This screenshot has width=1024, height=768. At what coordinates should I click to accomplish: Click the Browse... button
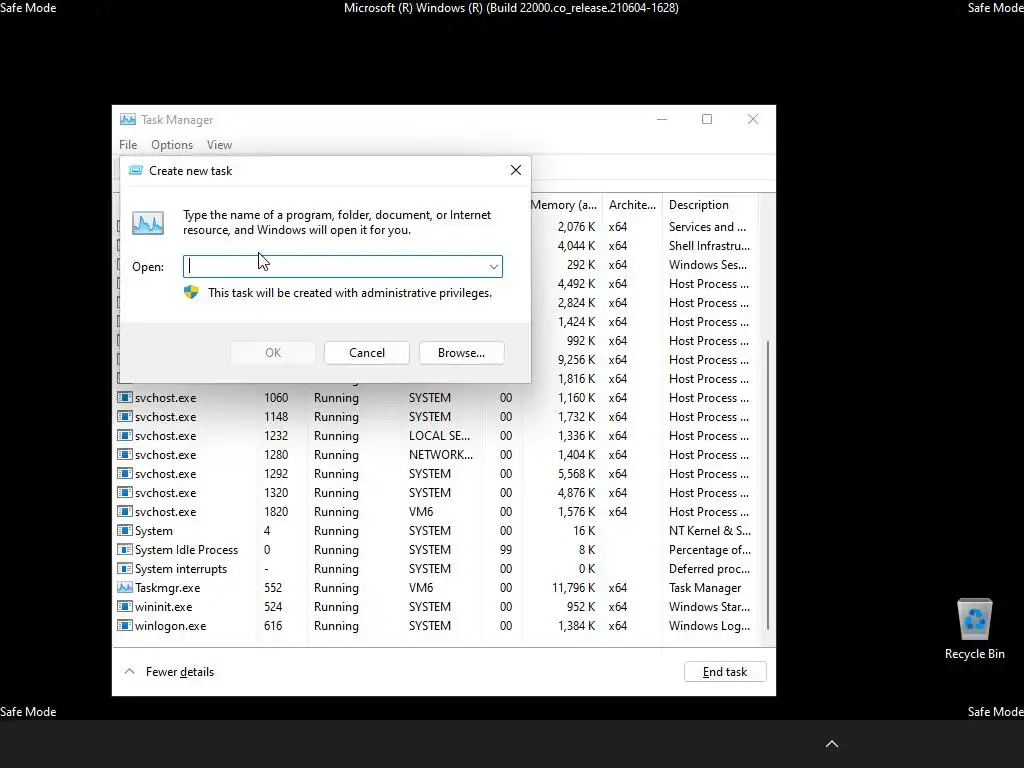(x=462, y=353)
